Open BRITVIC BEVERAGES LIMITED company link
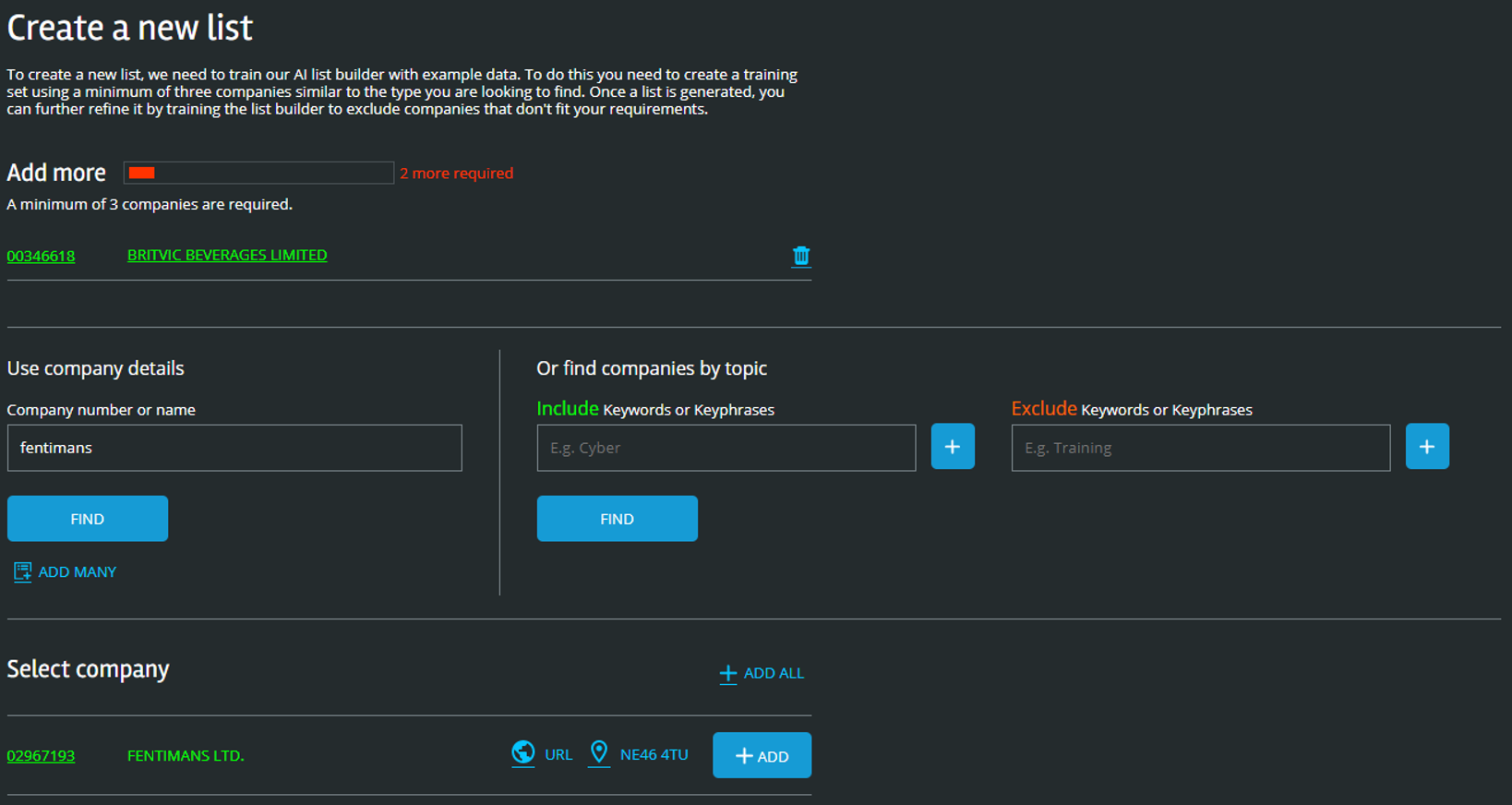This screenshot has width=1512, height=805. [227, 255]
